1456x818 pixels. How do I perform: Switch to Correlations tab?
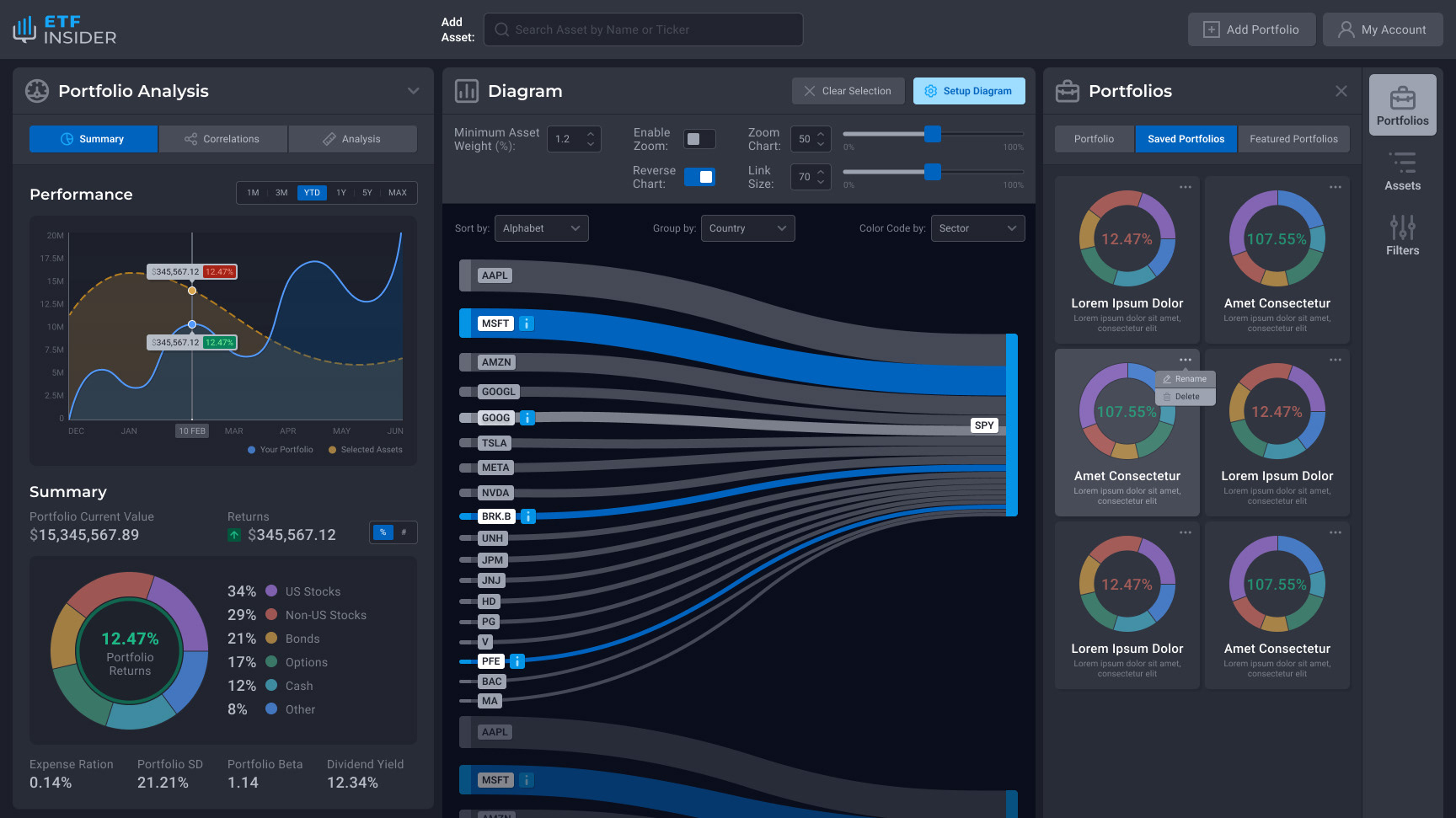pyautogui.click(x=223, y=139)
